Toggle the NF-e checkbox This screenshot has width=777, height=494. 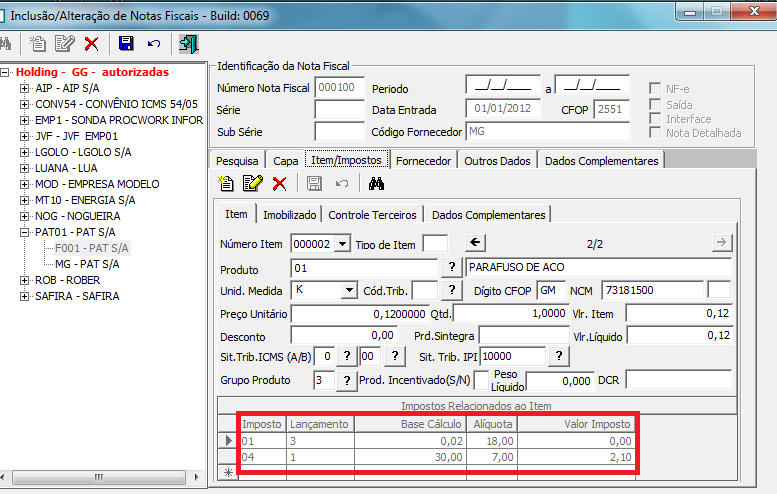tap(656, 89)
